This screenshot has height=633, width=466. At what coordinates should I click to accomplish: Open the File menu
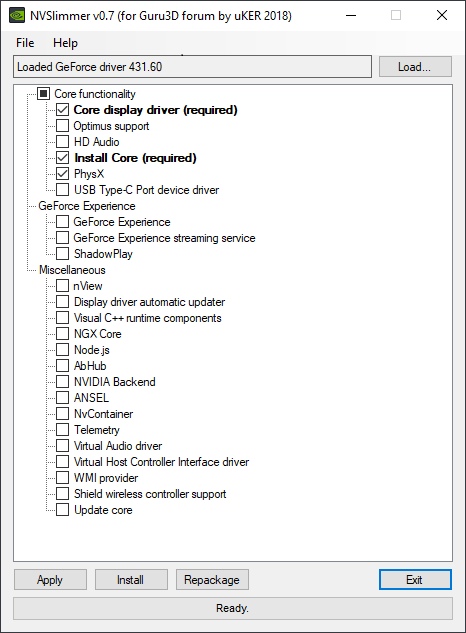[25, 43]
